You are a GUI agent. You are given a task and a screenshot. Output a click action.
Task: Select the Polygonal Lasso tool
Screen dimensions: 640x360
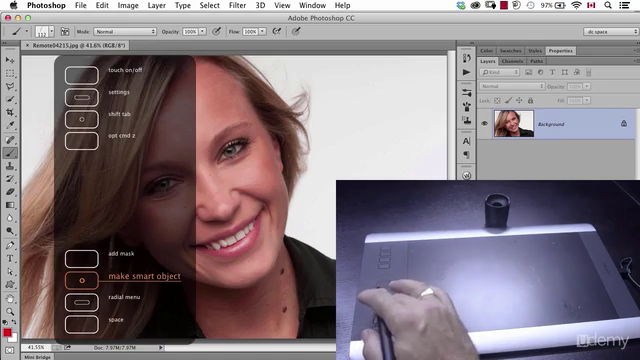pyautogui.click(x=10, y=87)
